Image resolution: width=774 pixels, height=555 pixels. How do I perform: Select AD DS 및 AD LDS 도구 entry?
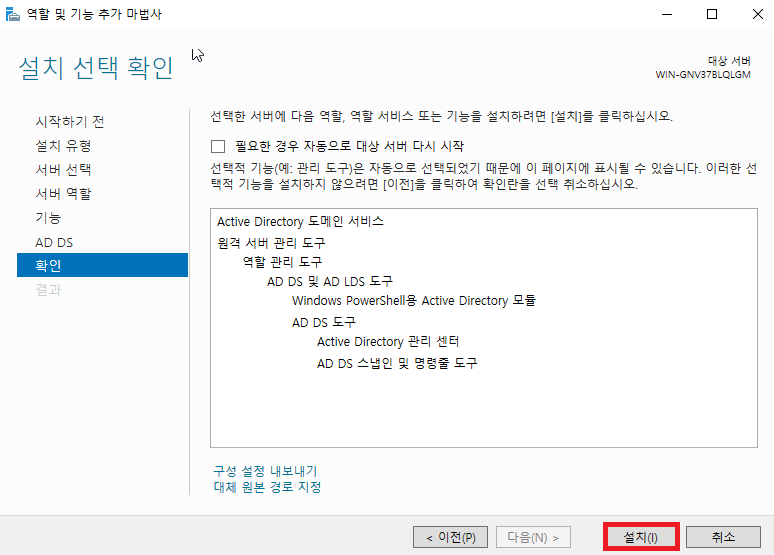(330, 281)
